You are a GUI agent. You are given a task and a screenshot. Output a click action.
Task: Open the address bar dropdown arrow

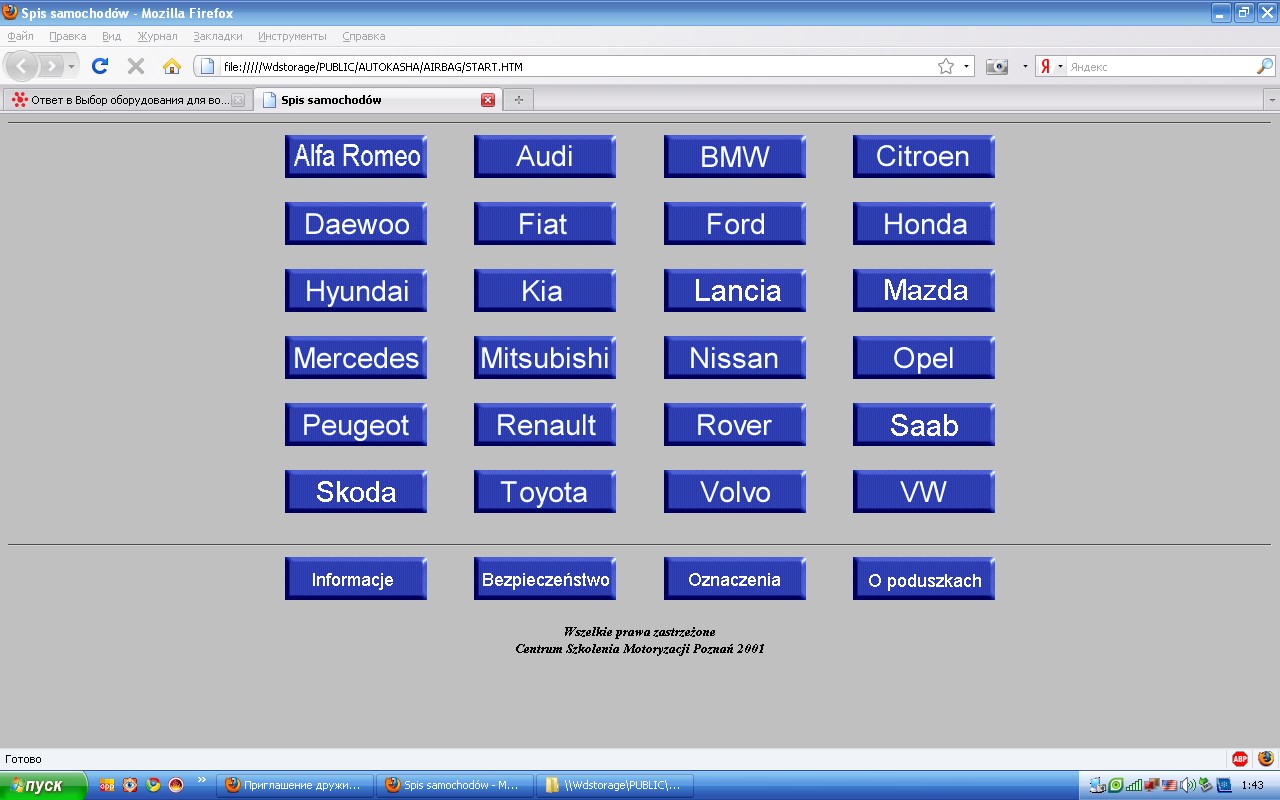click(x=967, y=66)
